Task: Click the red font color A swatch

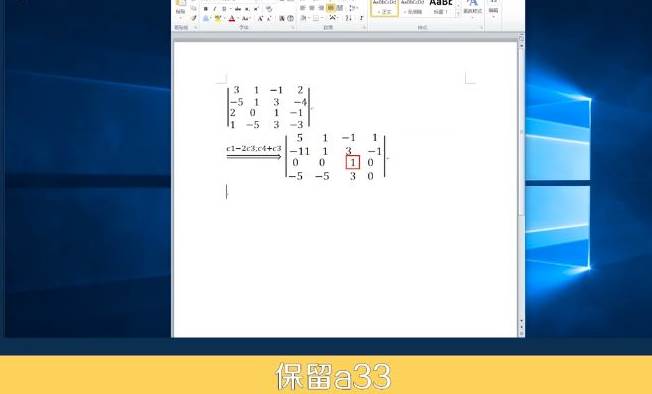Action: 232,18
